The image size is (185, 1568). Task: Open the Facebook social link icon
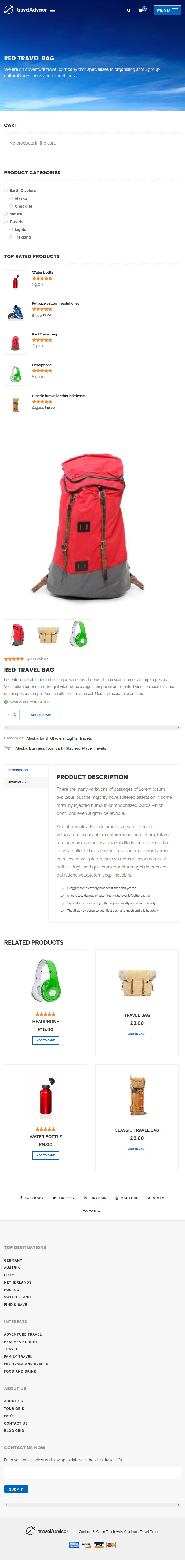coord(21,1198)
